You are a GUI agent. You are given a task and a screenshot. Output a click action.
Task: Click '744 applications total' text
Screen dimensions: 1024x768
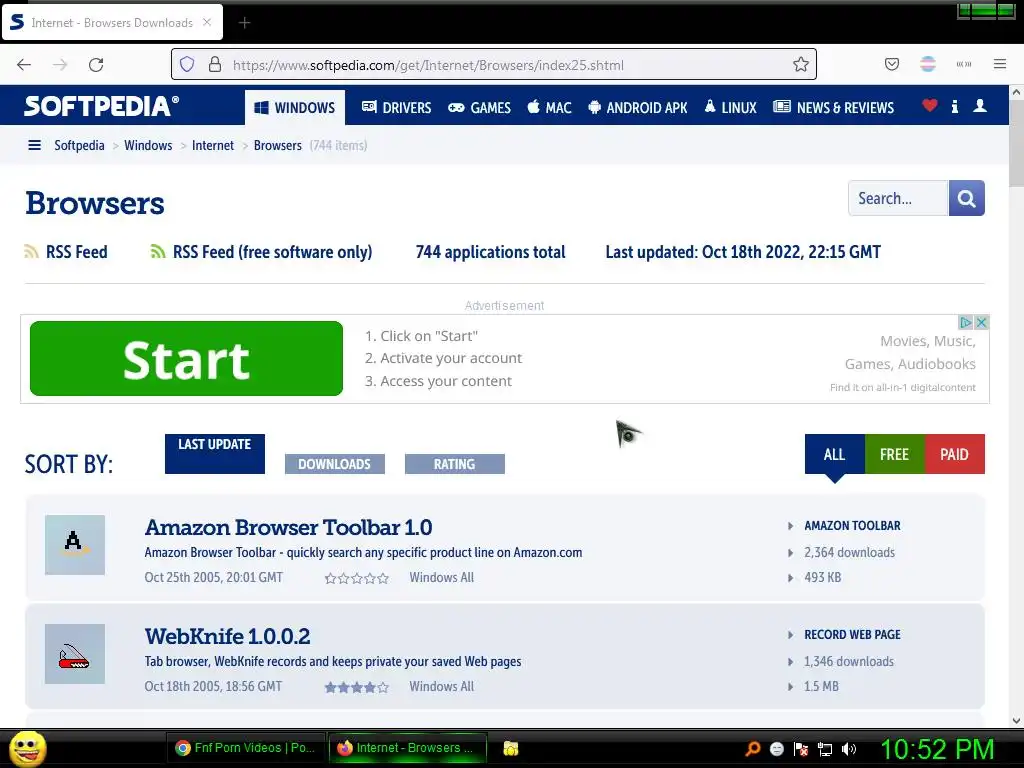(490, 252)
